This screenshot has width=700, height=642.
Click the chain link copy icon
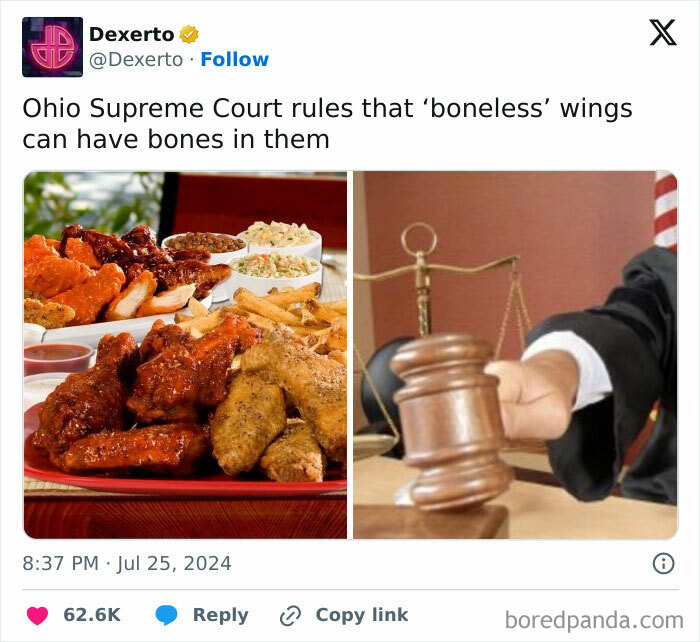(290, 616)
